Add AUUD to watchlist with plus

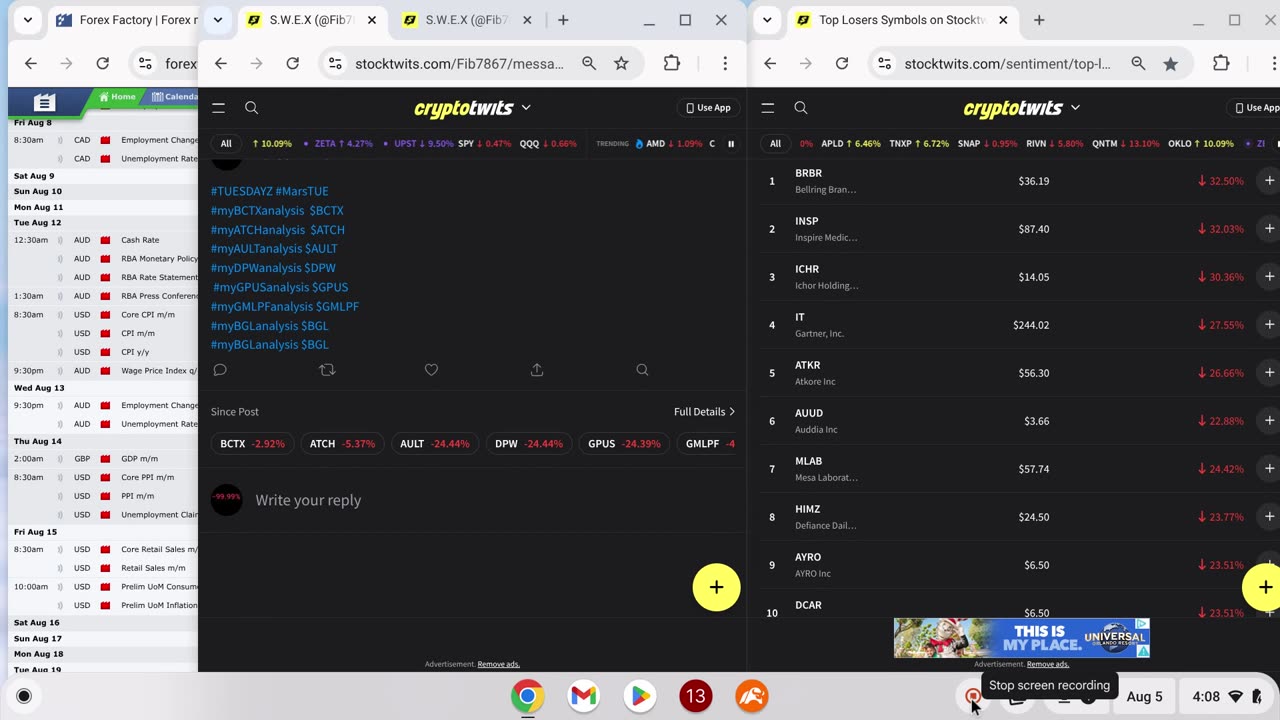[x=1269, y=421]
